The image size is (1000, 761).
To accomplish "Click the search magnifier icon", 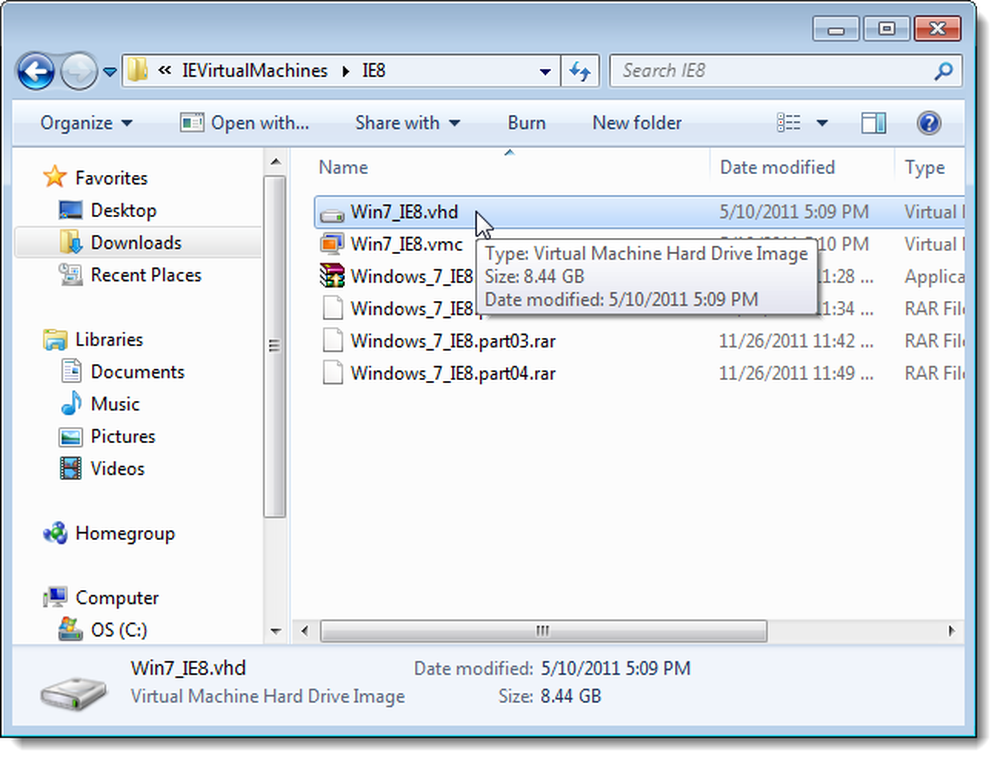I will tap(943, 71).
